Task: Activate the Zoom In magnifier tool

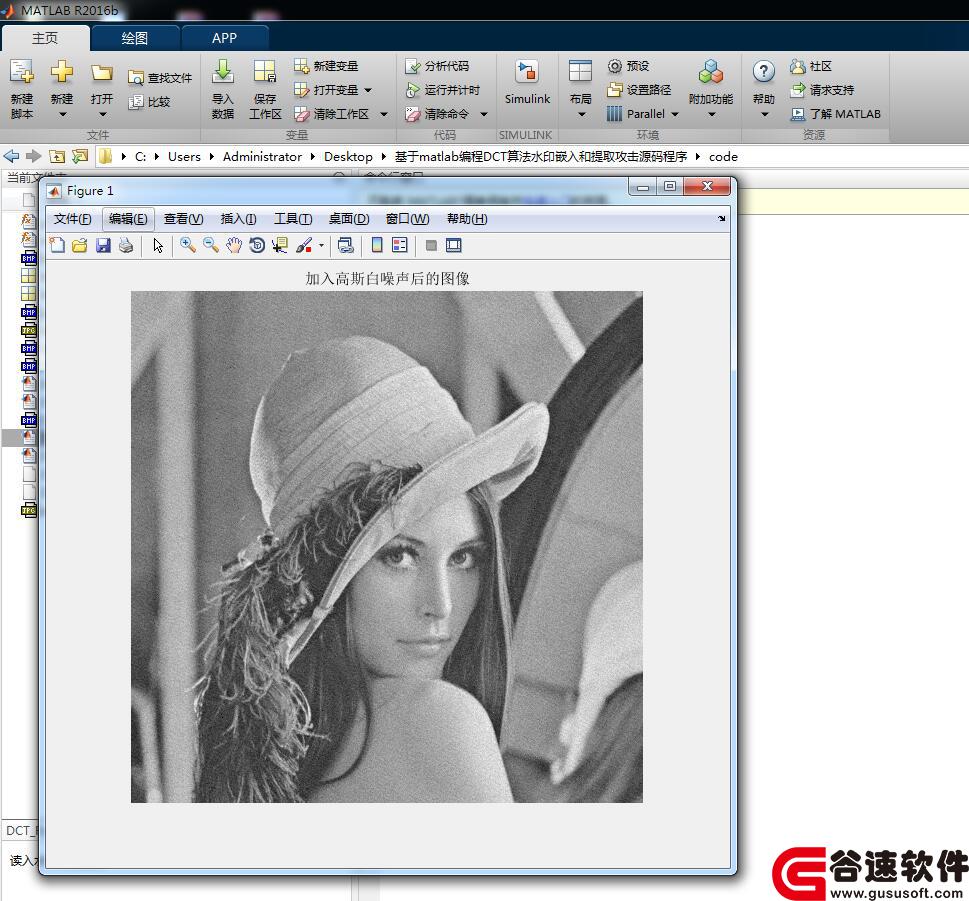Action: point(188,245)
